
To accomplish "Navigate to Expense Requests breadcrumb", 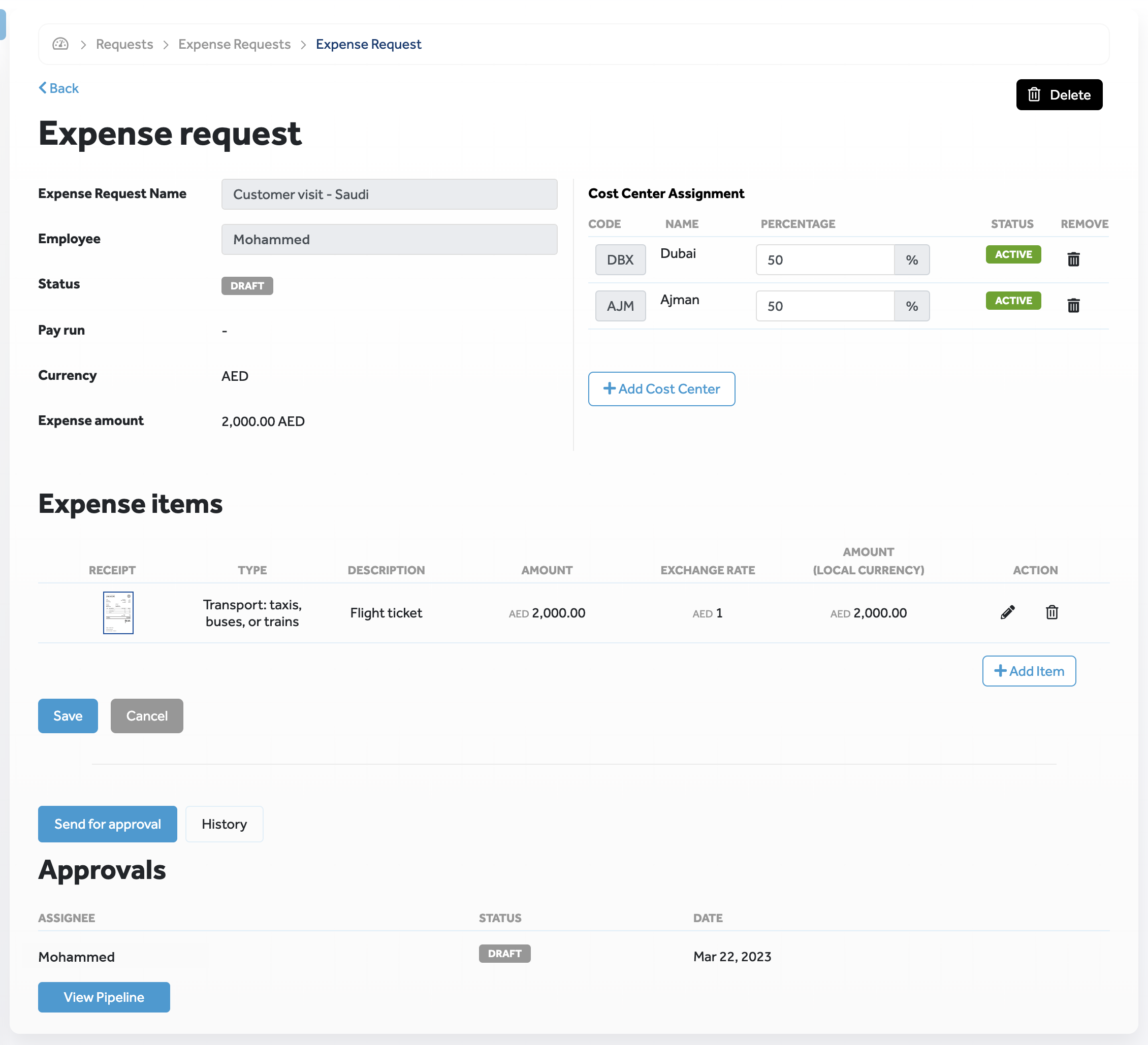I will pyautogui.click(x=234, y=44).
